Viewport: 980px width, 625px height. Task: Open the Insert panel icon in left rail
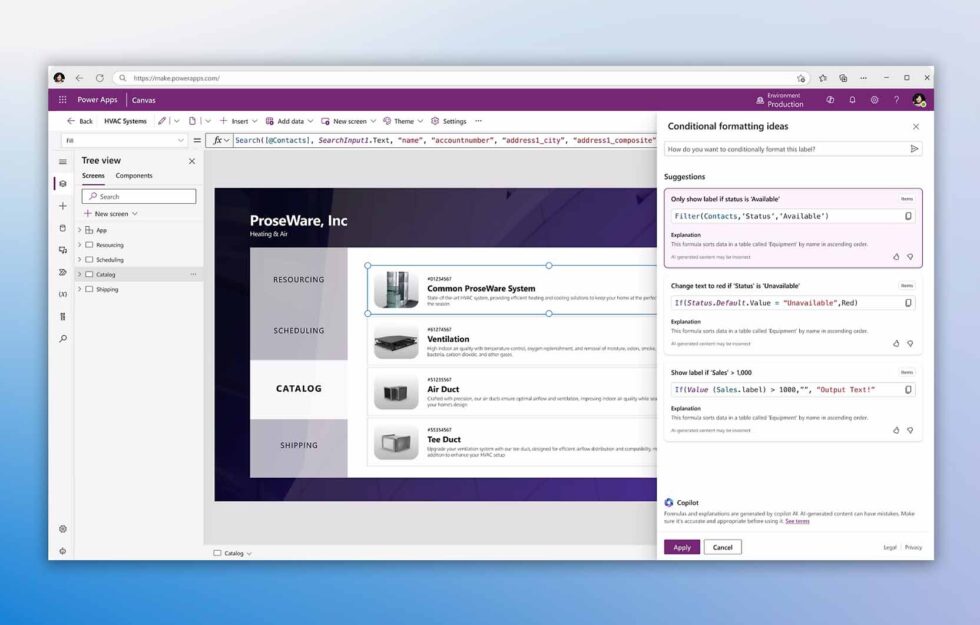62,206
